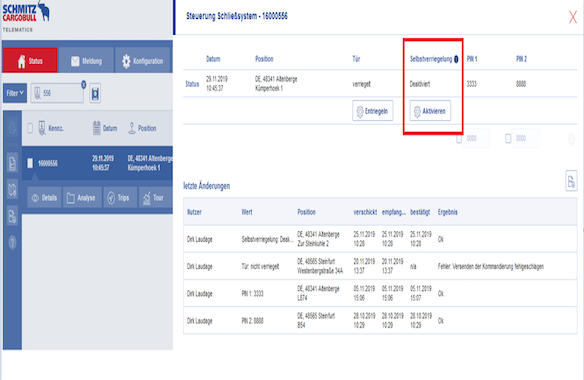
Task: Toggle checkbox for row 16000556
Action: (x=30, y=163)
